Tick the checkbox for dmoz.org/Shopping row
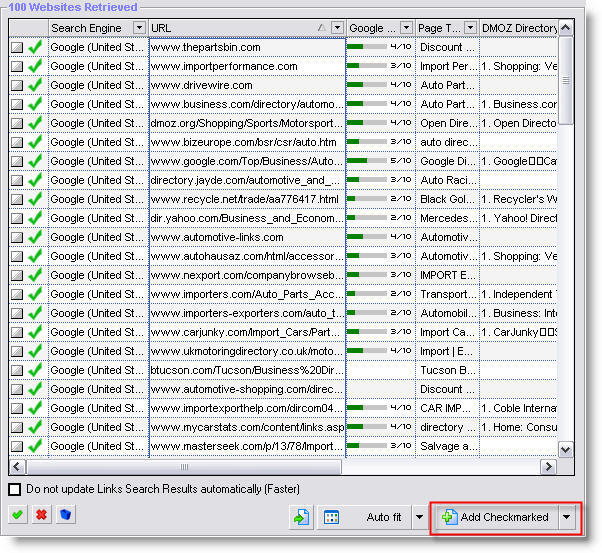602x553 pixels. point(17,124)
